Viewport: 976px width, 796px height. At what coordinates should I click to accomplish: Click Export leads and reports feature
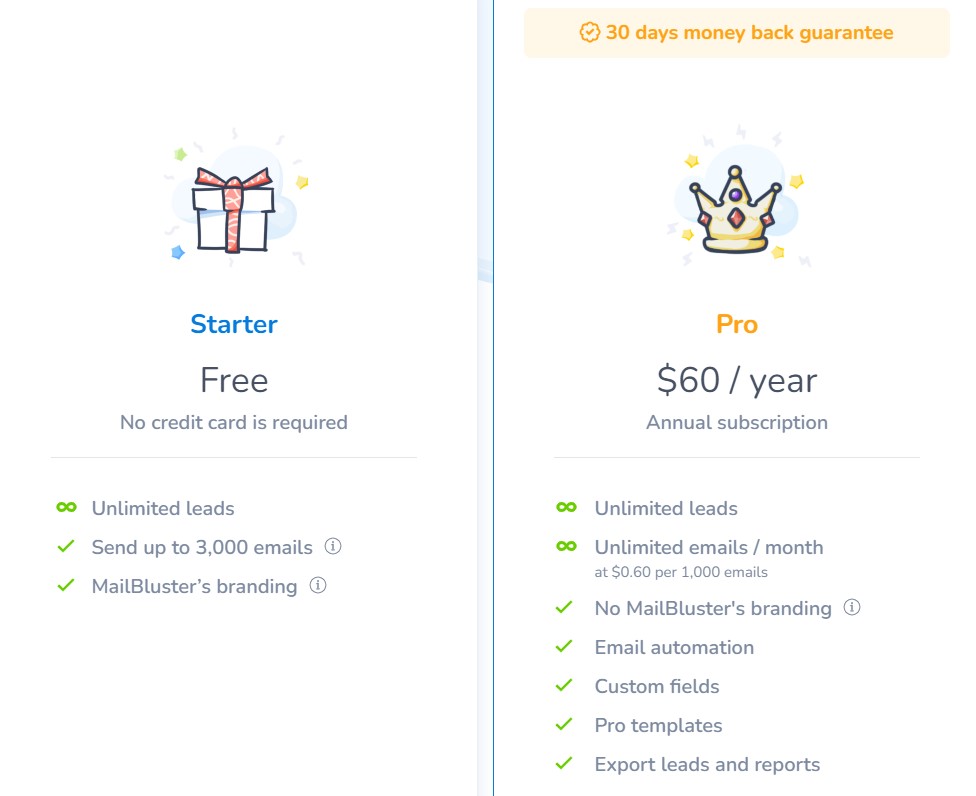(x=707, y=764)
